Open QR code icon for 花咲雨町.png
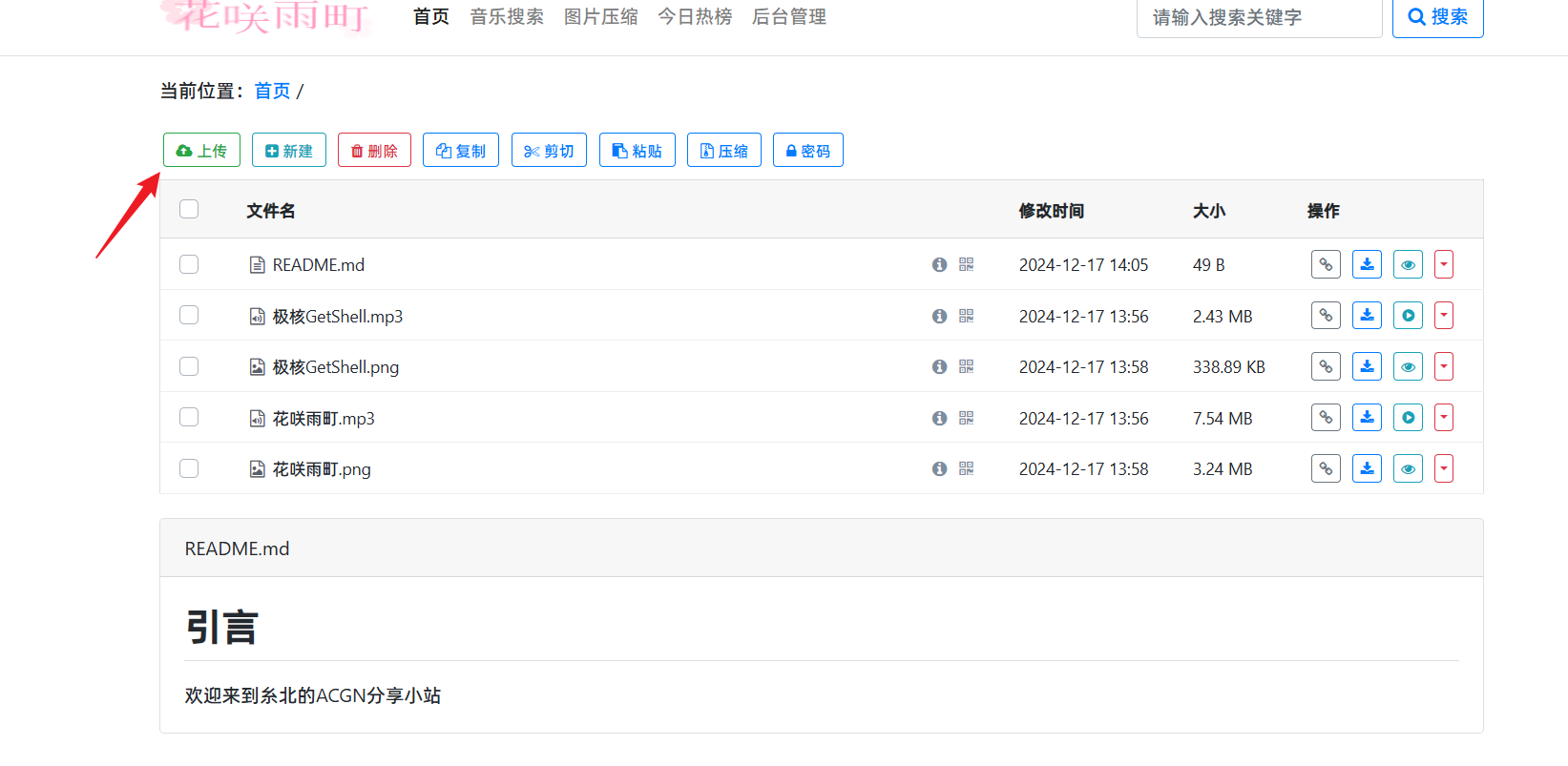 coord(966,468)
